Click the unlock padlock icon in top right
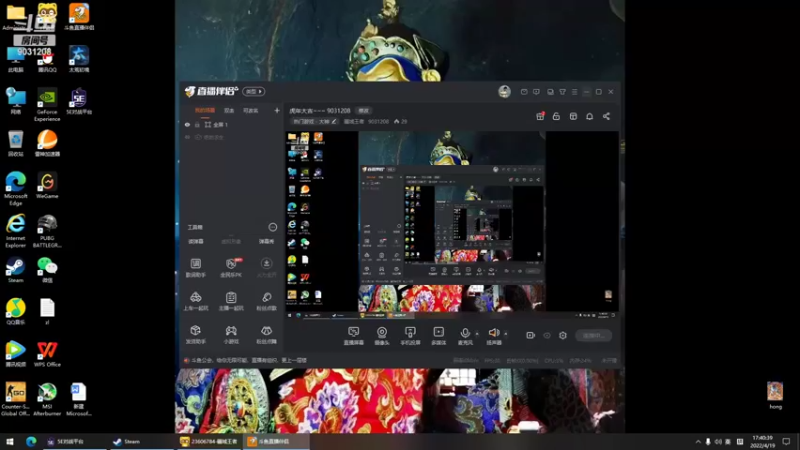Screen dimensions: 800x450 pos(556,116)
